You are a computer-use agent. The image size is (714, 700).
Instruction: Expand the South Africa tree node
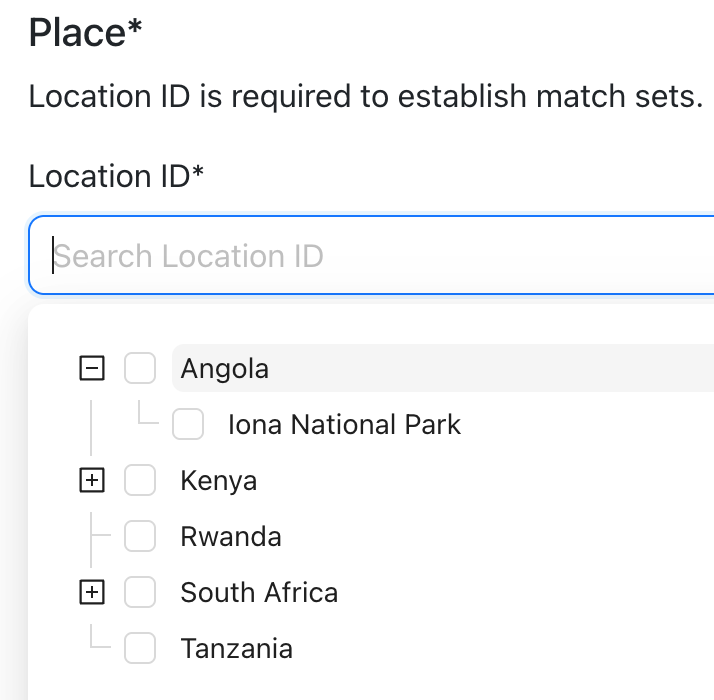pyautogui.click(x=91, y=593)
